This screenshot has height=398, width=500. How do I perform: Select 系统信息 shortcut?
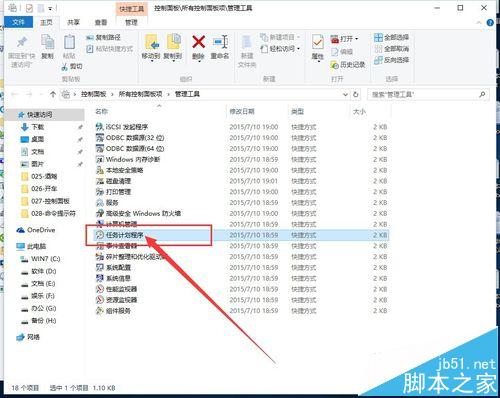[x=113, y=278]
